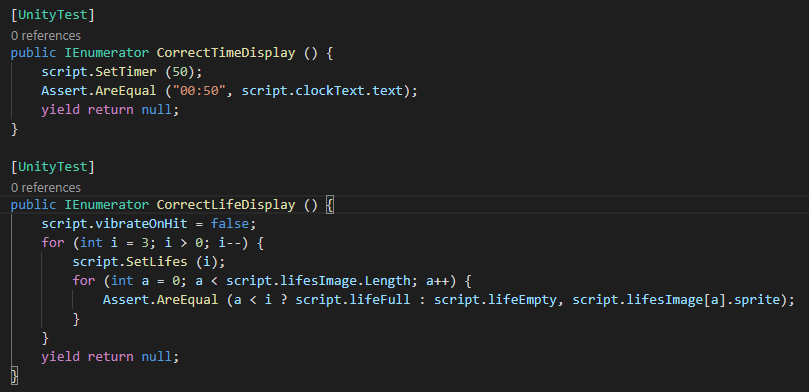Click the second [UnityTest] attribute
Image resolution: width=809 pixels, height=392 pixels.
(53, 167)
